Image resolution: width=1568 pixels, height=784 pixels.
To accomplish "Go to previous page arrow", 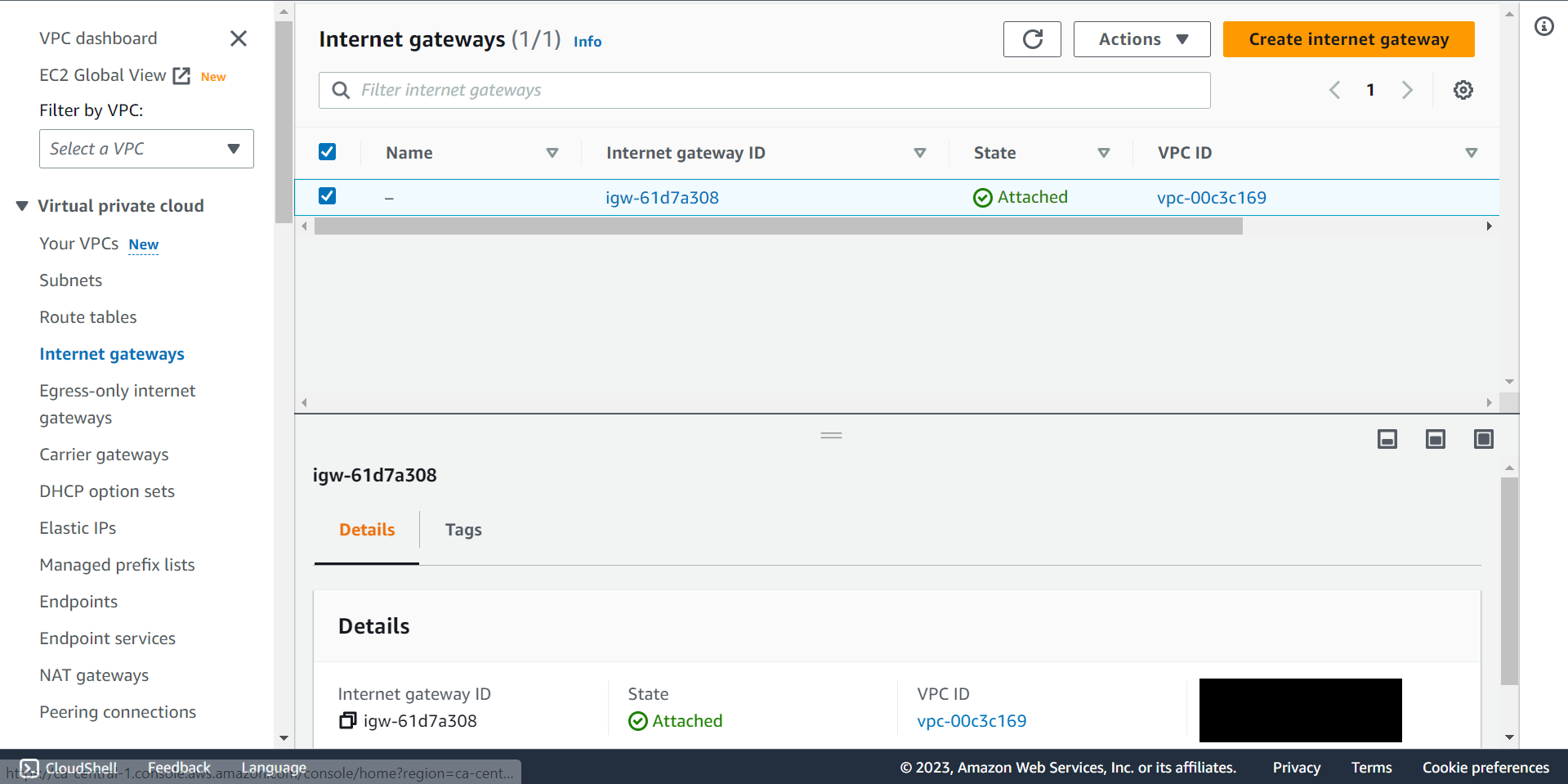I will (1334, 90).
